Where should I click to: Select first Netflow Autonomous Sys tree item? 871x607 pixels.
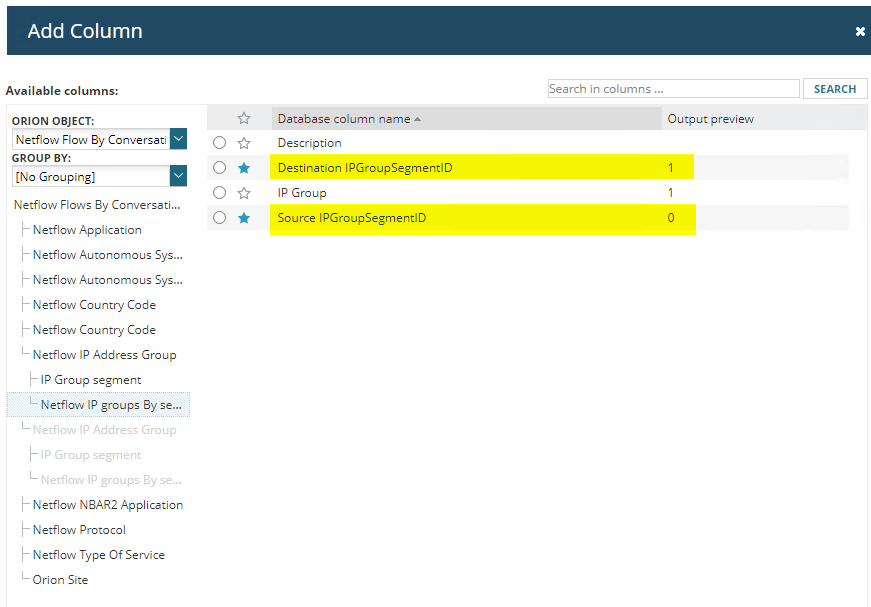tap(108, 255)
